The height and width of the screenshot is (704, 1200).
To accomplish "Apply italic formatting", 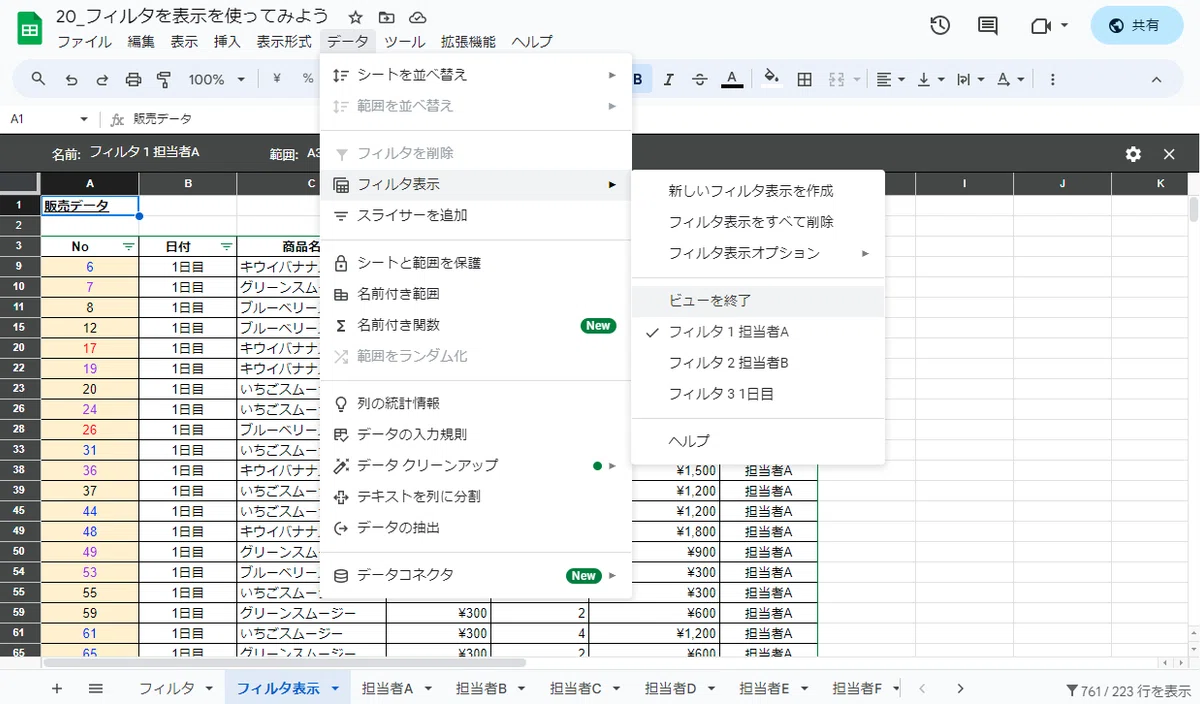I will [x=669, y=79].
